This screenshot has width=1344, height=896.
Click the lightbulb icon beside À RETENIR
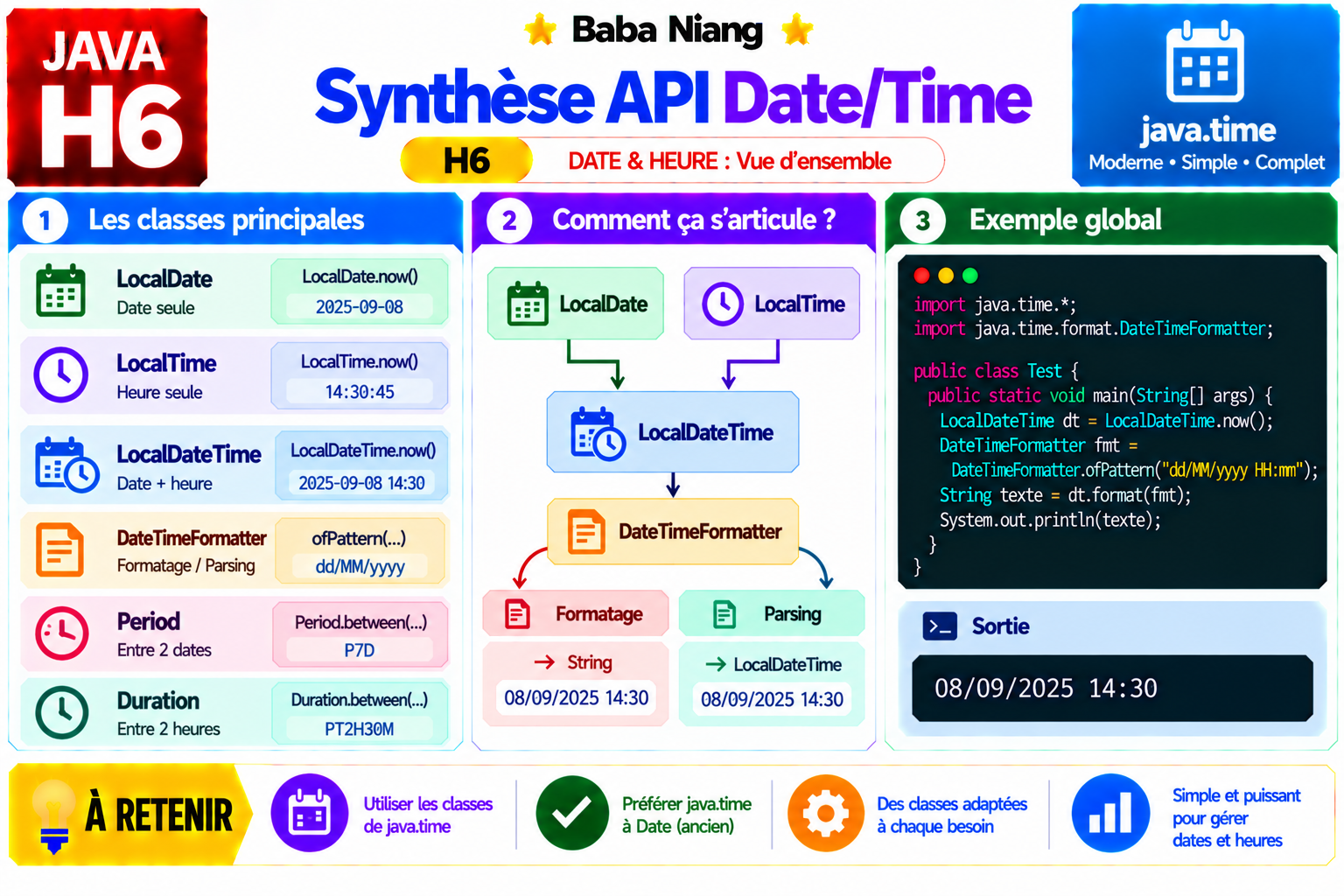coord(53,815)
